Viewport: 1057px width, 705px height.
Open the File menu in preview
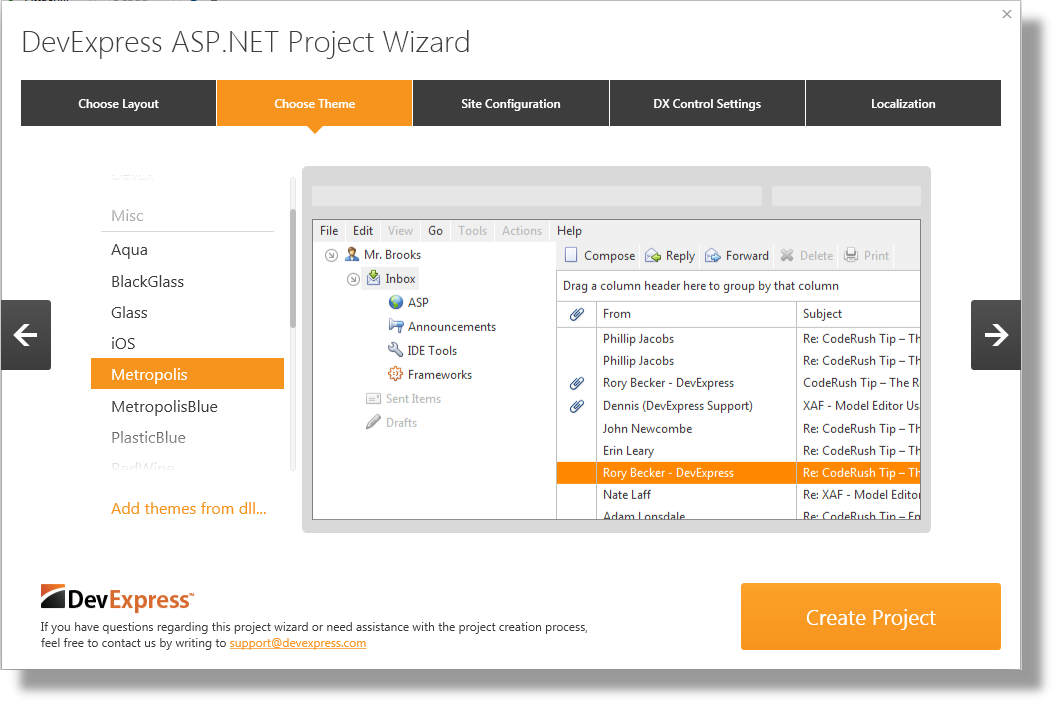point(329,231)
